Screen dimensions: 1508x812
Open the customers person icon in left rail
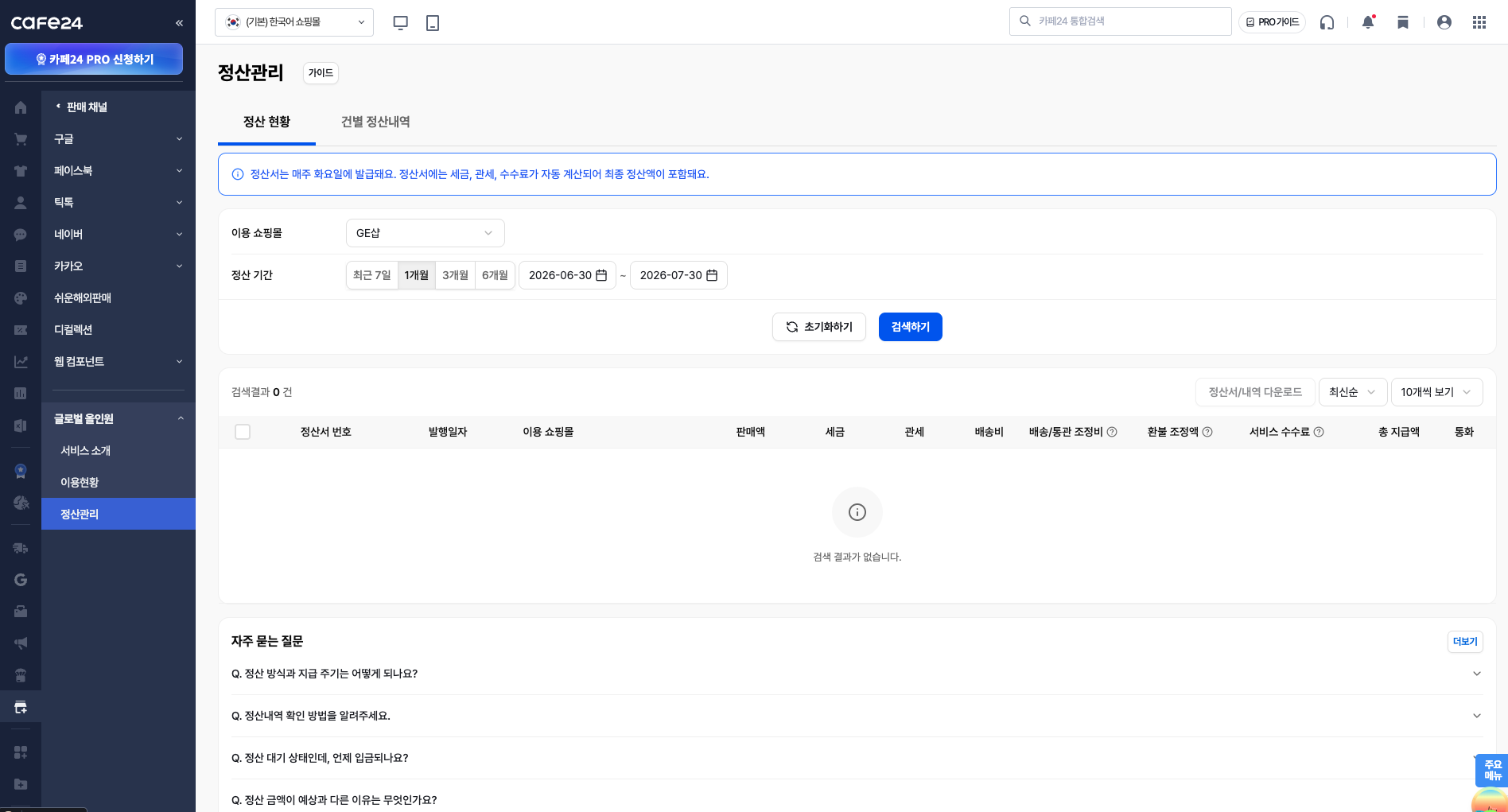pyautogui.click(x=21, y=203)
